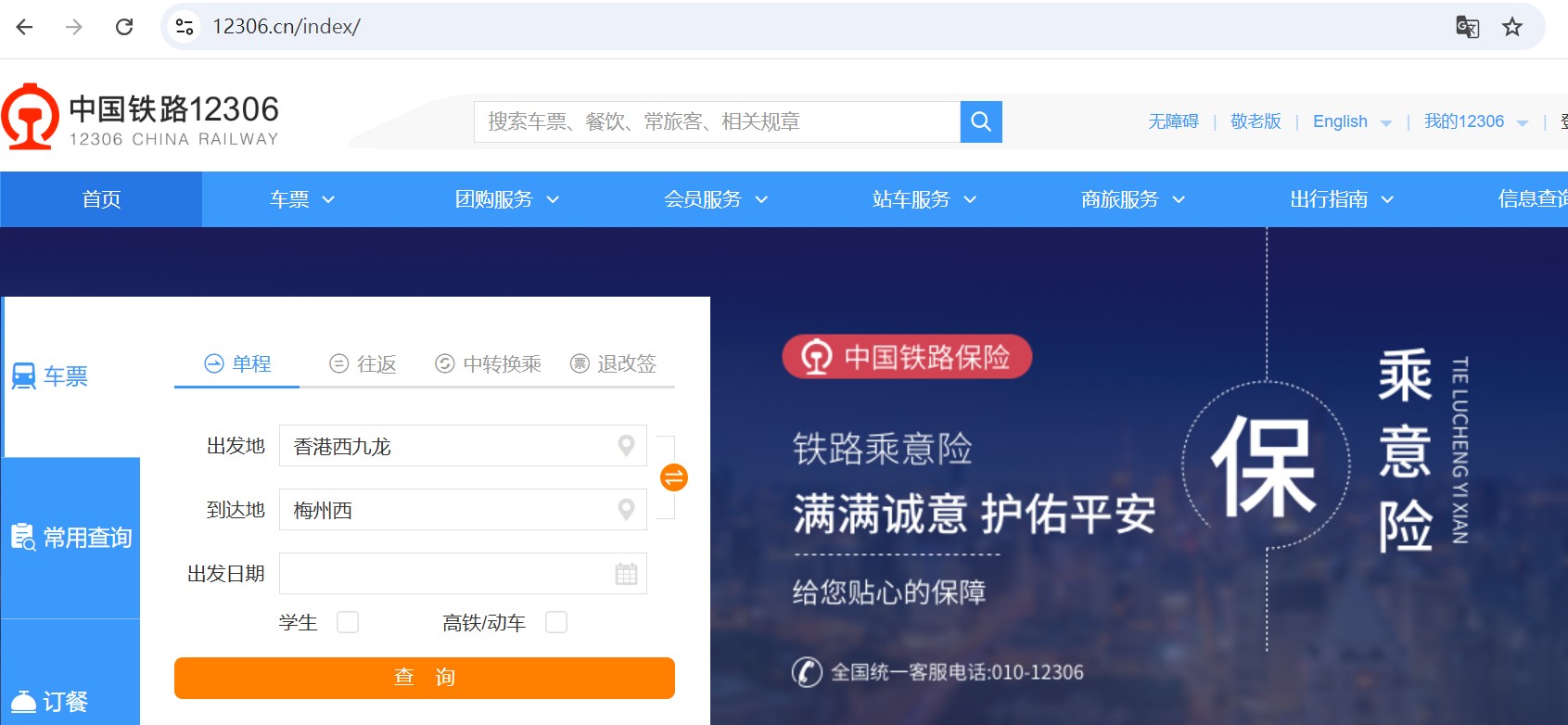
Task: Click the empty 出发日期 date field
Action: tap(463, 574)
